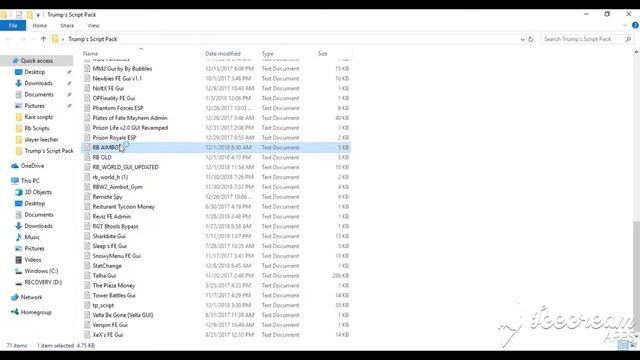
Task: Click the file list vertical scrollbar
Action: tap(636, 278)
